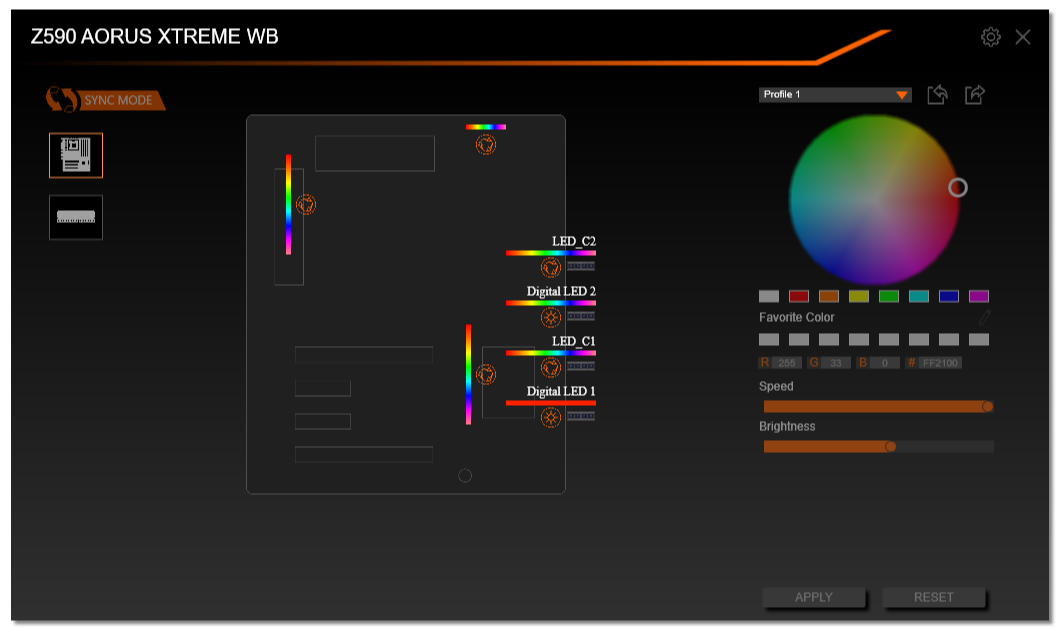Click the Digital LED 1 header connector

coord(581,416)
